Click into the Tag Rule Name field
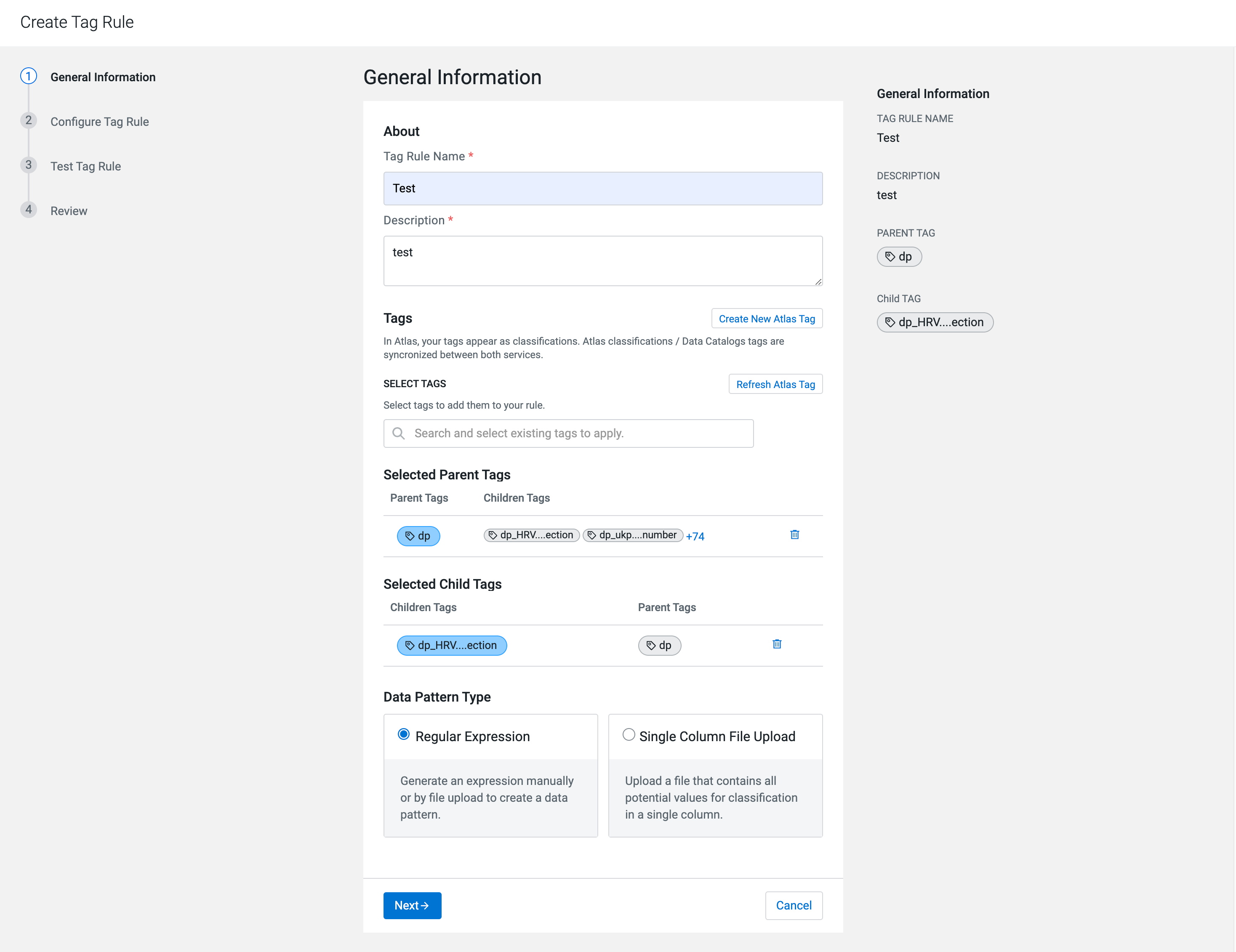Viewport: 1236px width, 952px height. pos(602,189)
